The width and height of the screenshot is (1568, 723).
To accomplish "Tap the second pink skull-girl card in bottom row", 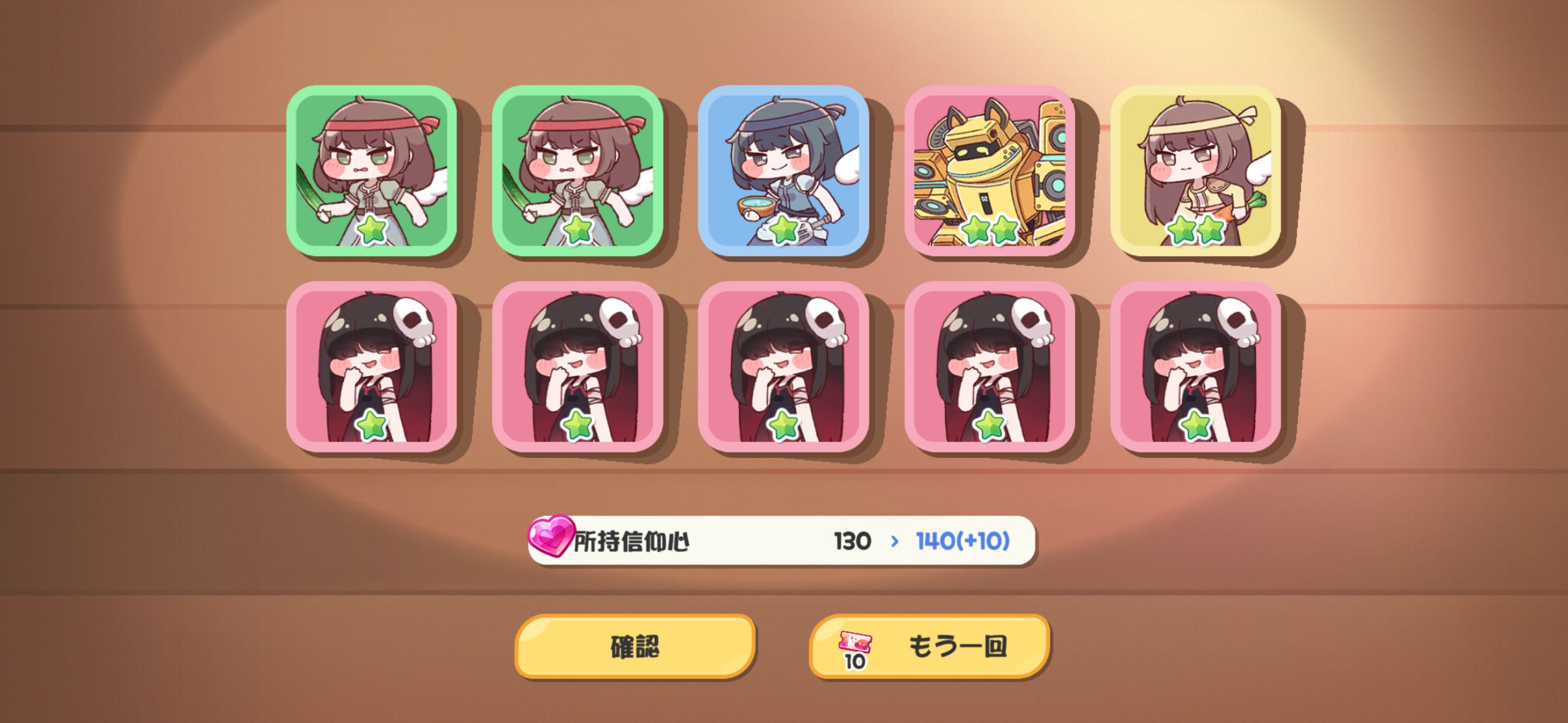I will (577, 367).
